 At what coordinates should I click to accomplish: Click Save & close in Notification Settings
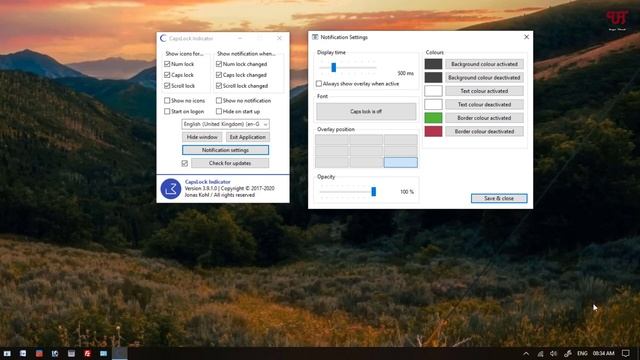click(x=499, y=198)
